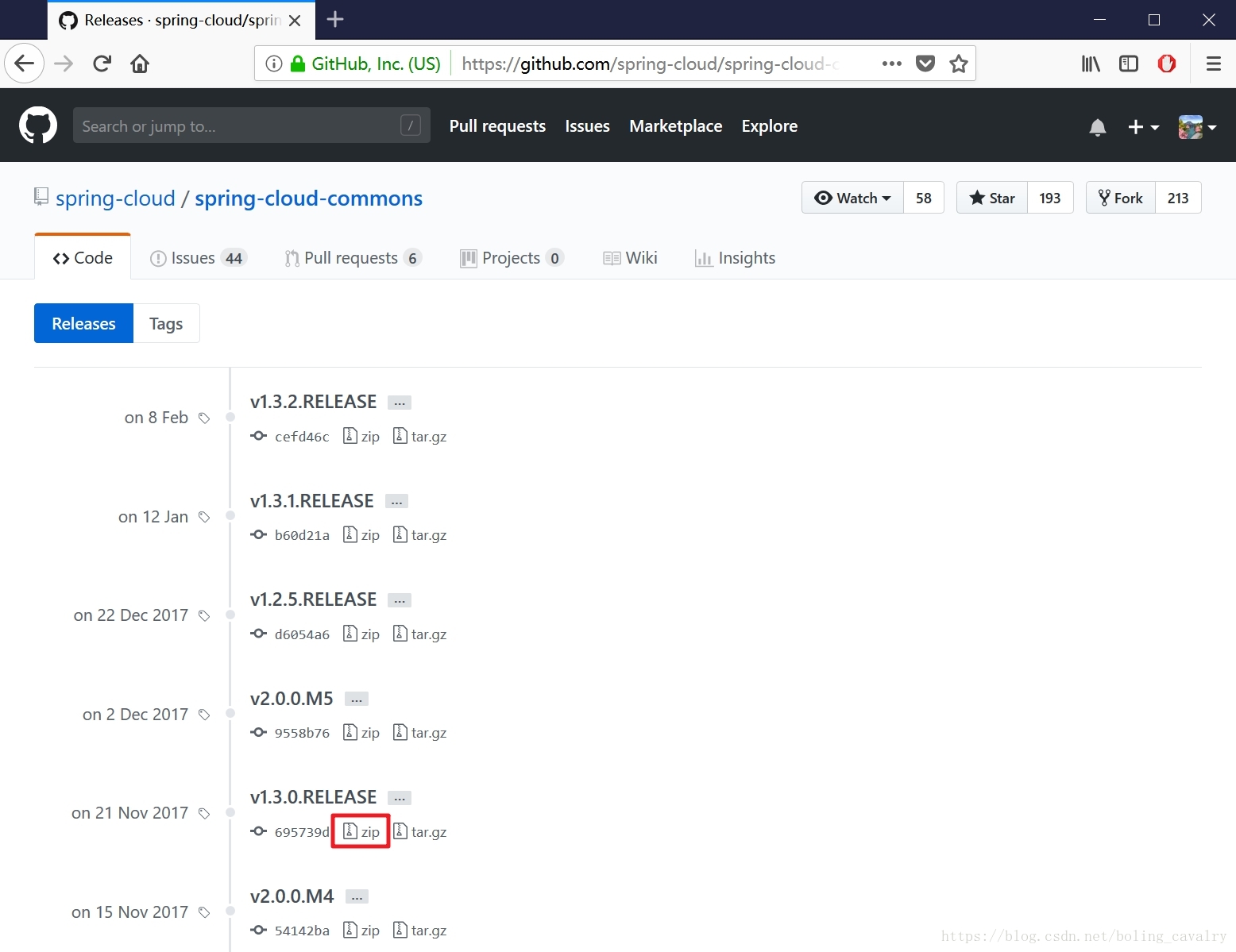Click the browser forward arrow
This screenshot has width=1236, height=952.
click(x=64, y=64)
